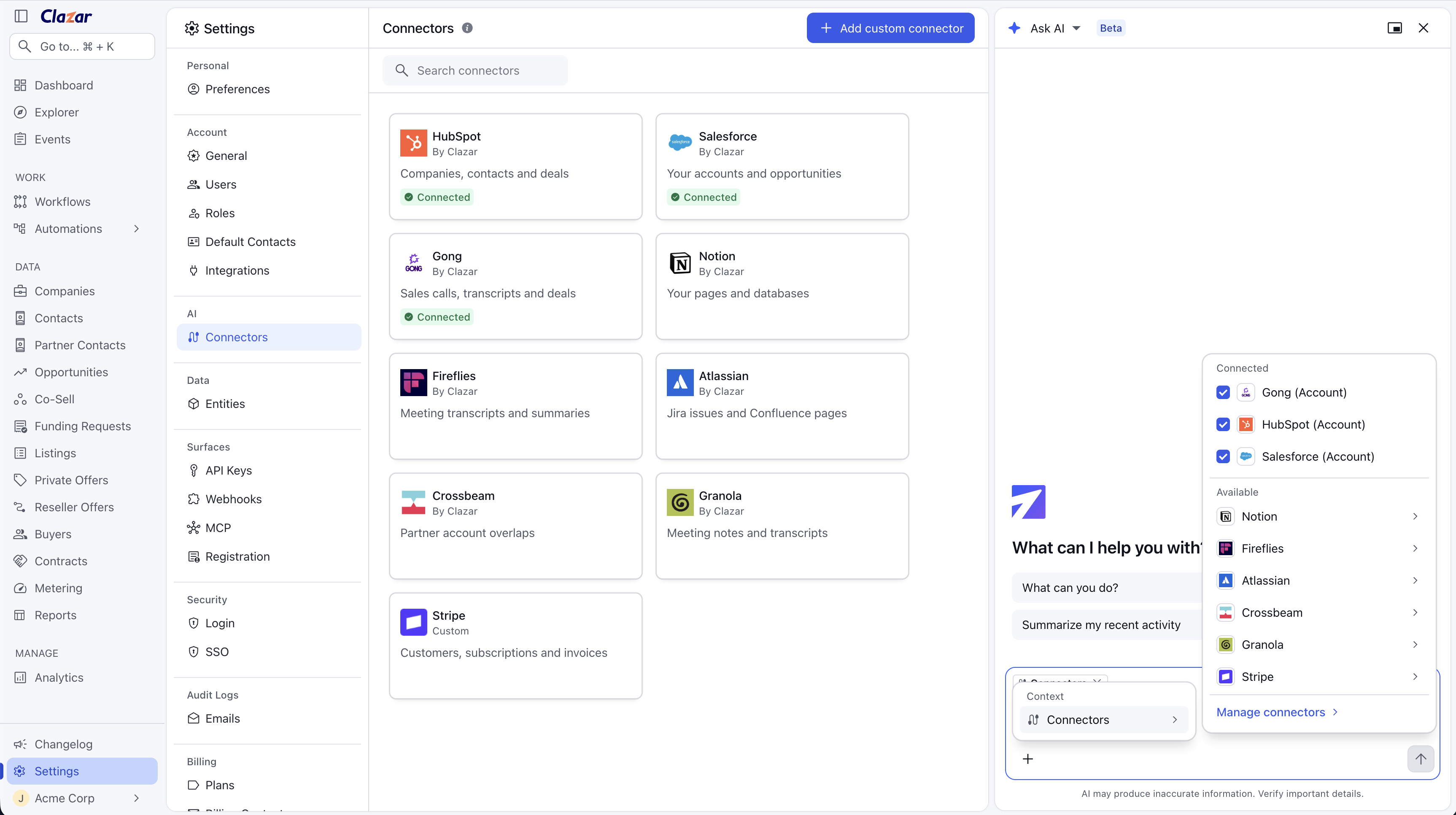Open the Connectors context submenu
Image resolution: width=1456 pixels, height=815 pixels.
pyautogui.click(x=1103, y=720)
